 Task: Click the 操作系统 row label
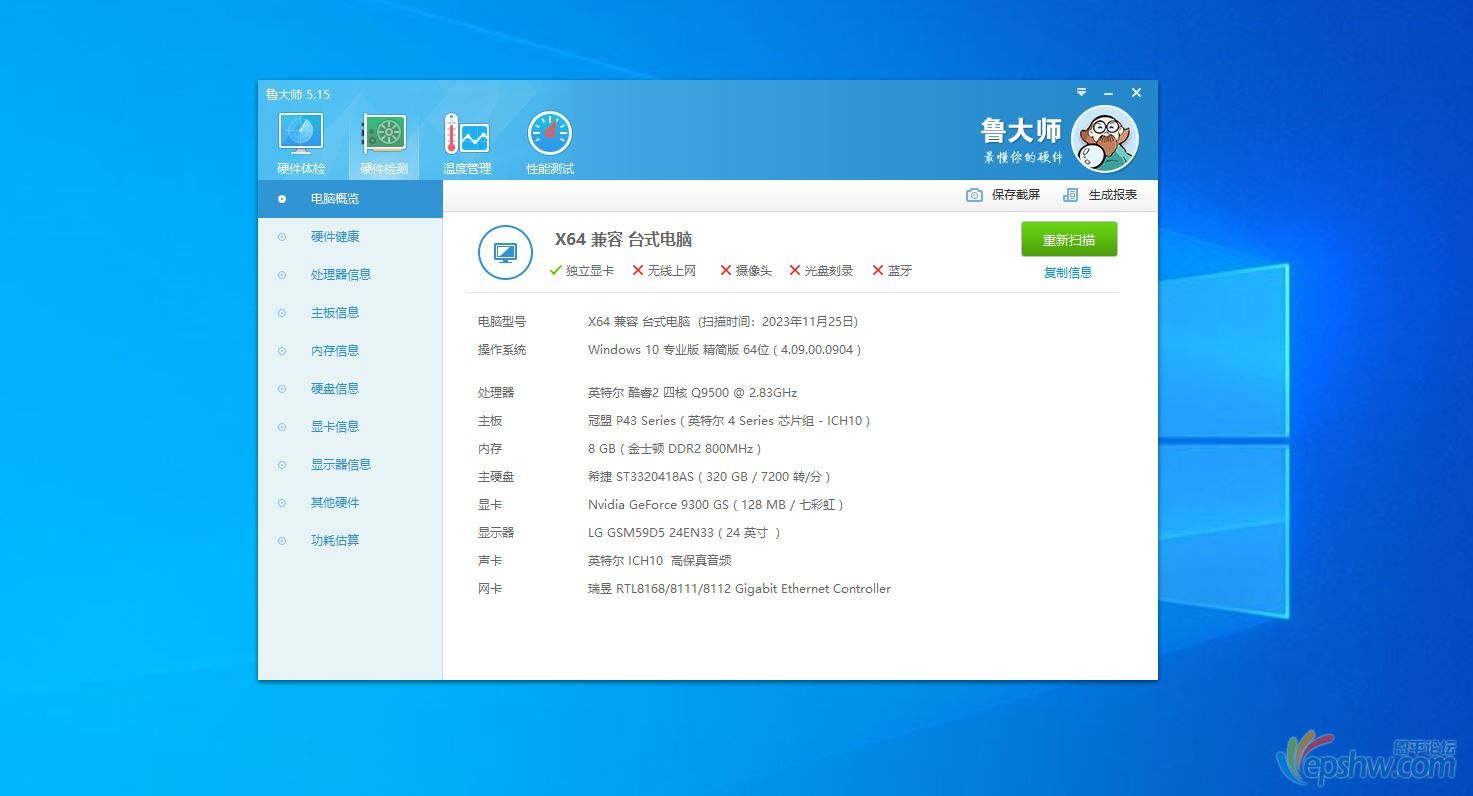(x=502, y=350)
